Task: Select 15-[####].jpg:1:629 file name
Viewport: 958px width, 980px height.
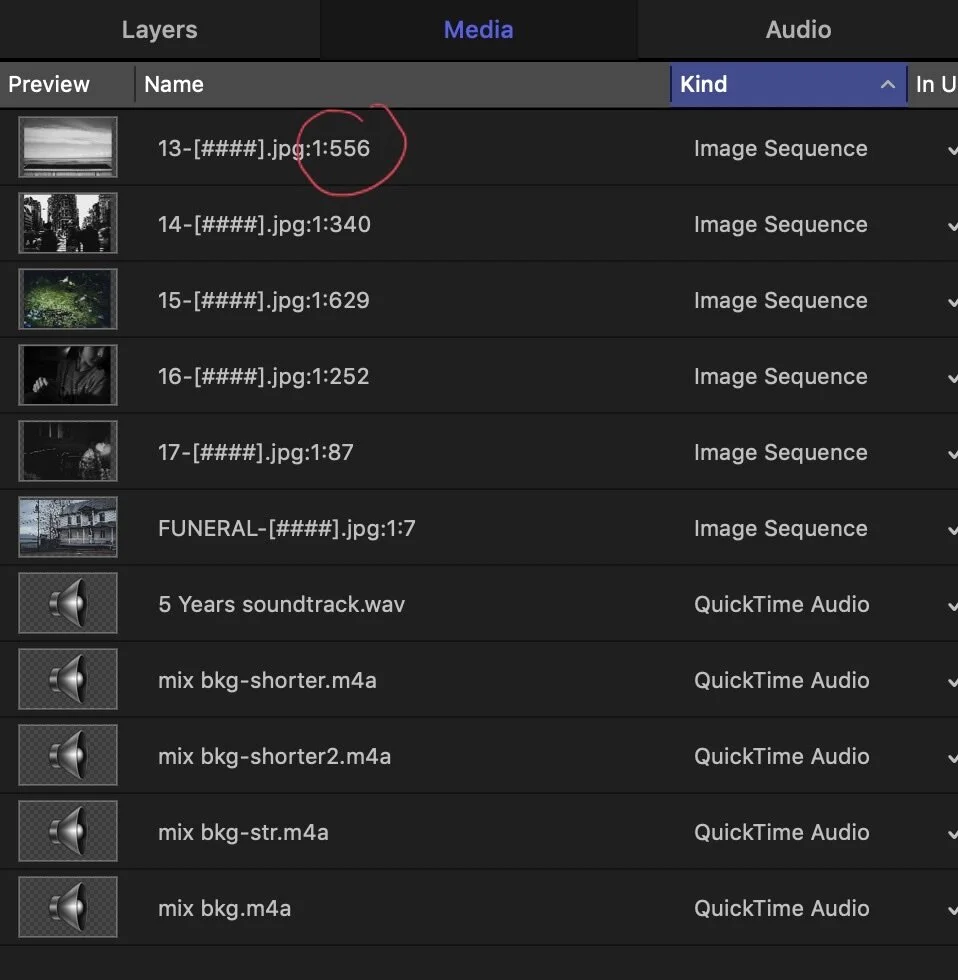Action: [x=264, y=301]
